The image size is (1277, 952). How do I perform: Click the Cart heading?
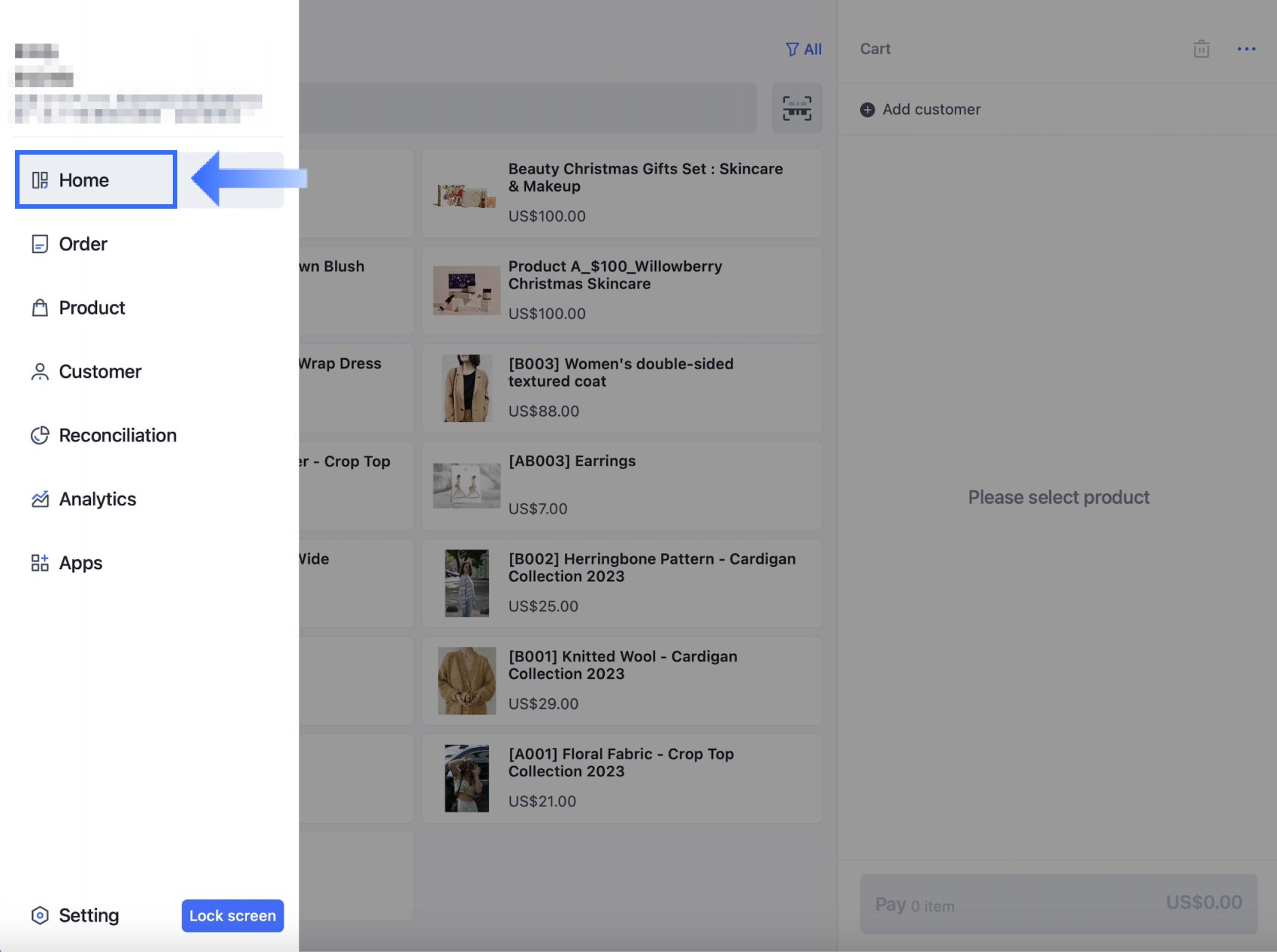[875, 49]
